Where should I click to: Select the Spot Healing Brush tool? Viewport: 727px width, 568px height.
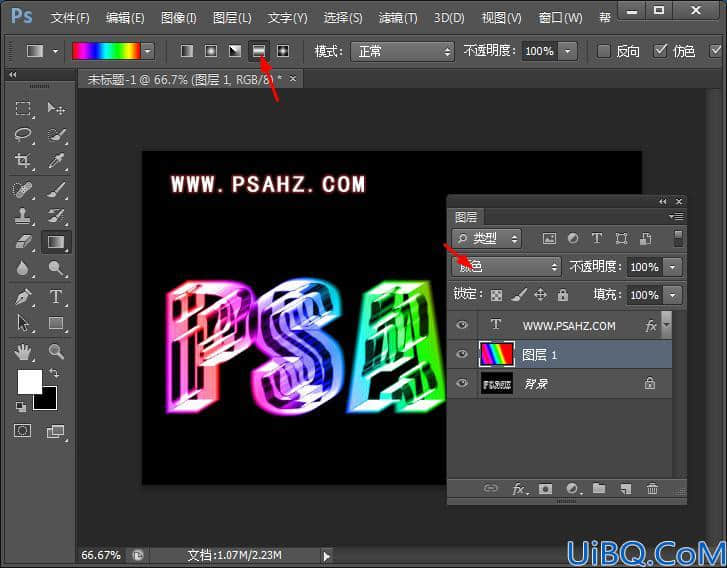[x=23, y=190]
